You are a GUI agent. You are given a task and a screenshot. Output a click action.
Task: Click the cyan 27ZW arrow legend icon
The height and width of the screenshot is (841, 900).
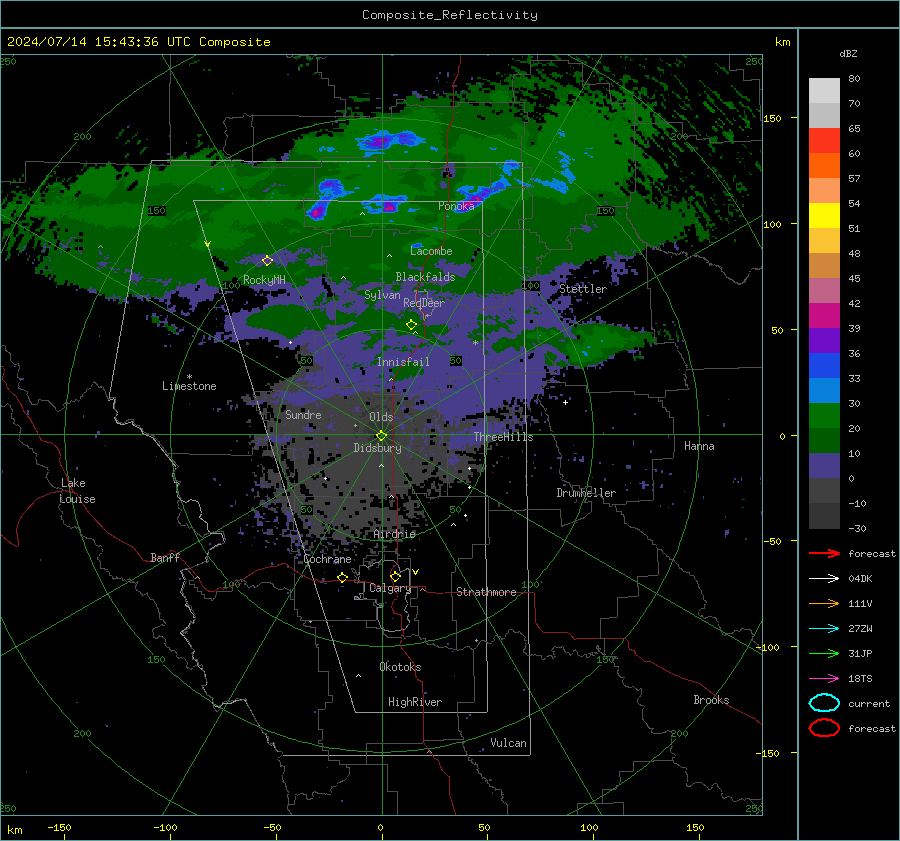click(824, 629)
